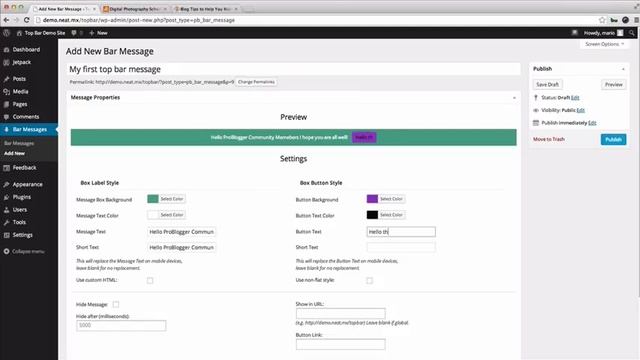Click Save Draft button
Screen dimensions: 640x360
(x=547, y=84)
